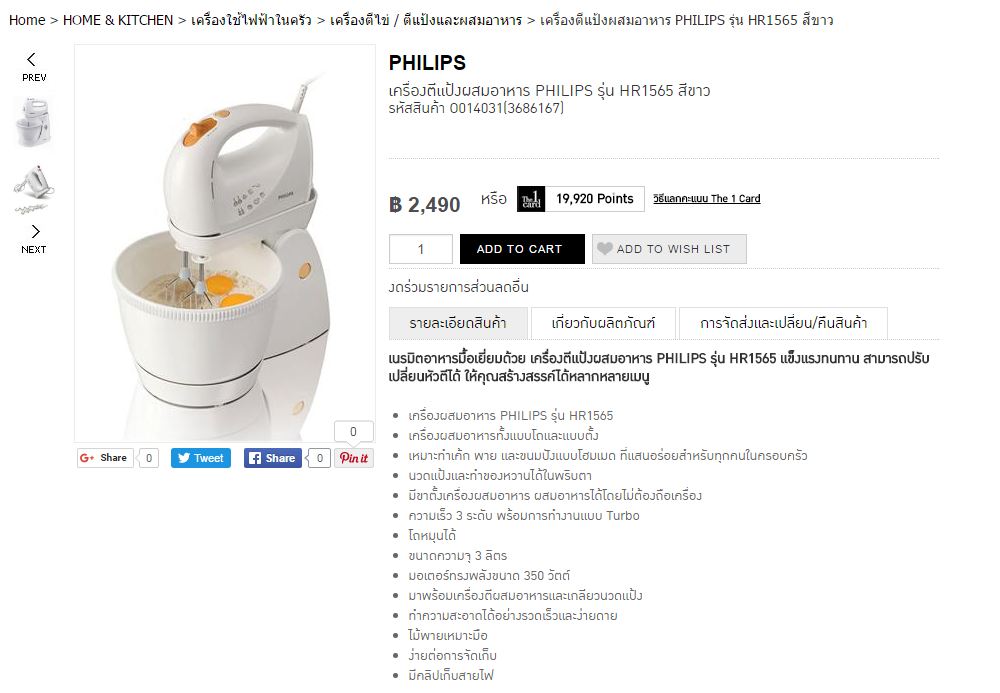This screenshot has height=693, width=1000.
Task: Add the Philips mixer to cart
Action: click(522, 249)
